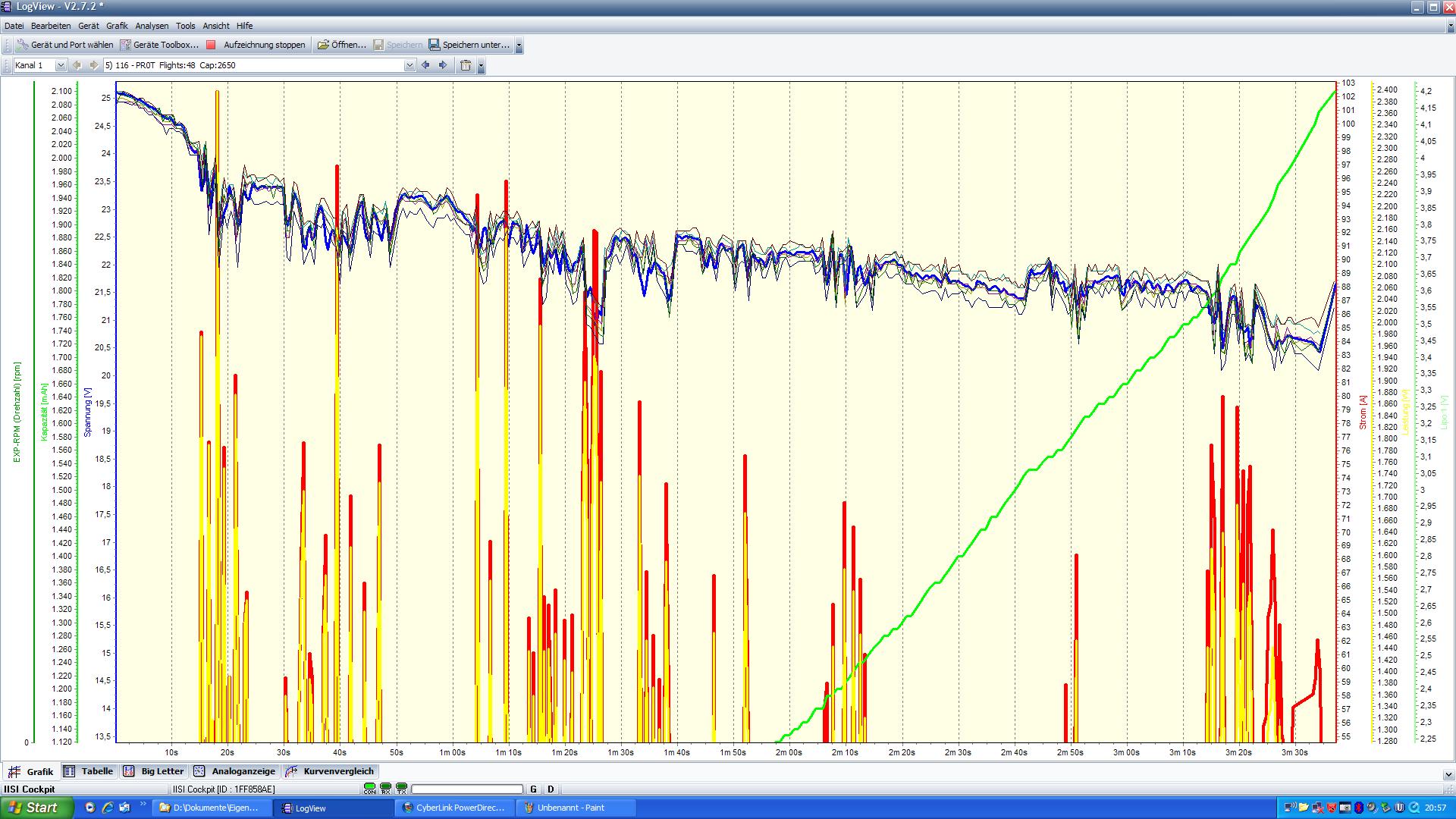Click the D button in status bar

point(551,789)
